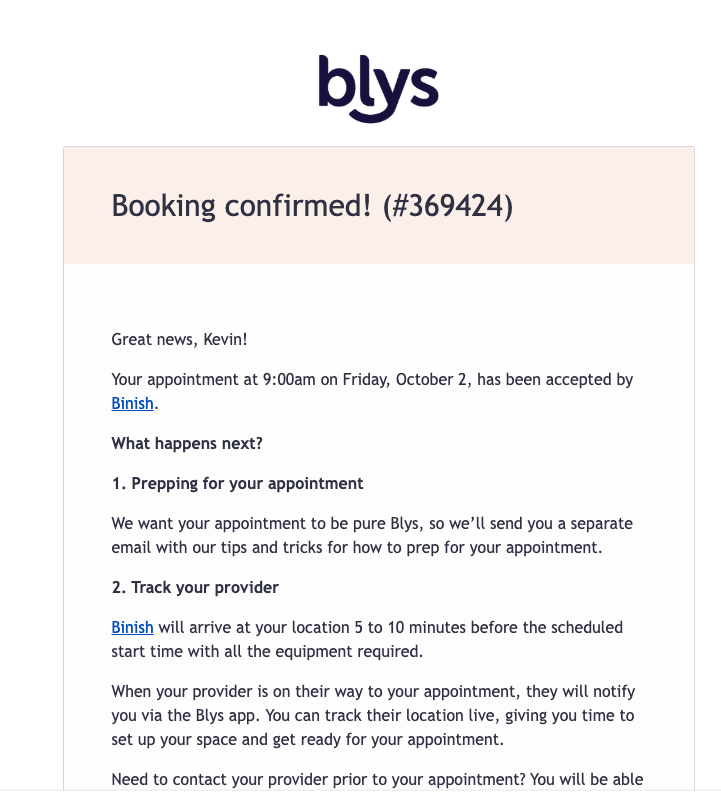The height and width of the screenshot is (797, 721).
Task: Click '2. Track your provider' heading
Action: point(195,588)
